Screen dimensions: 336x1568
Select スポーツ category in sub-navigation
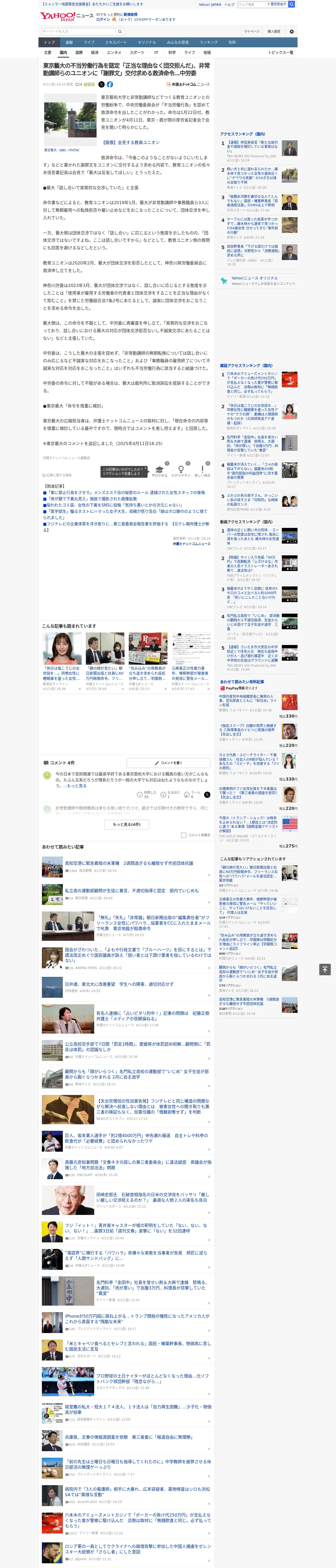tap(137, 52)
